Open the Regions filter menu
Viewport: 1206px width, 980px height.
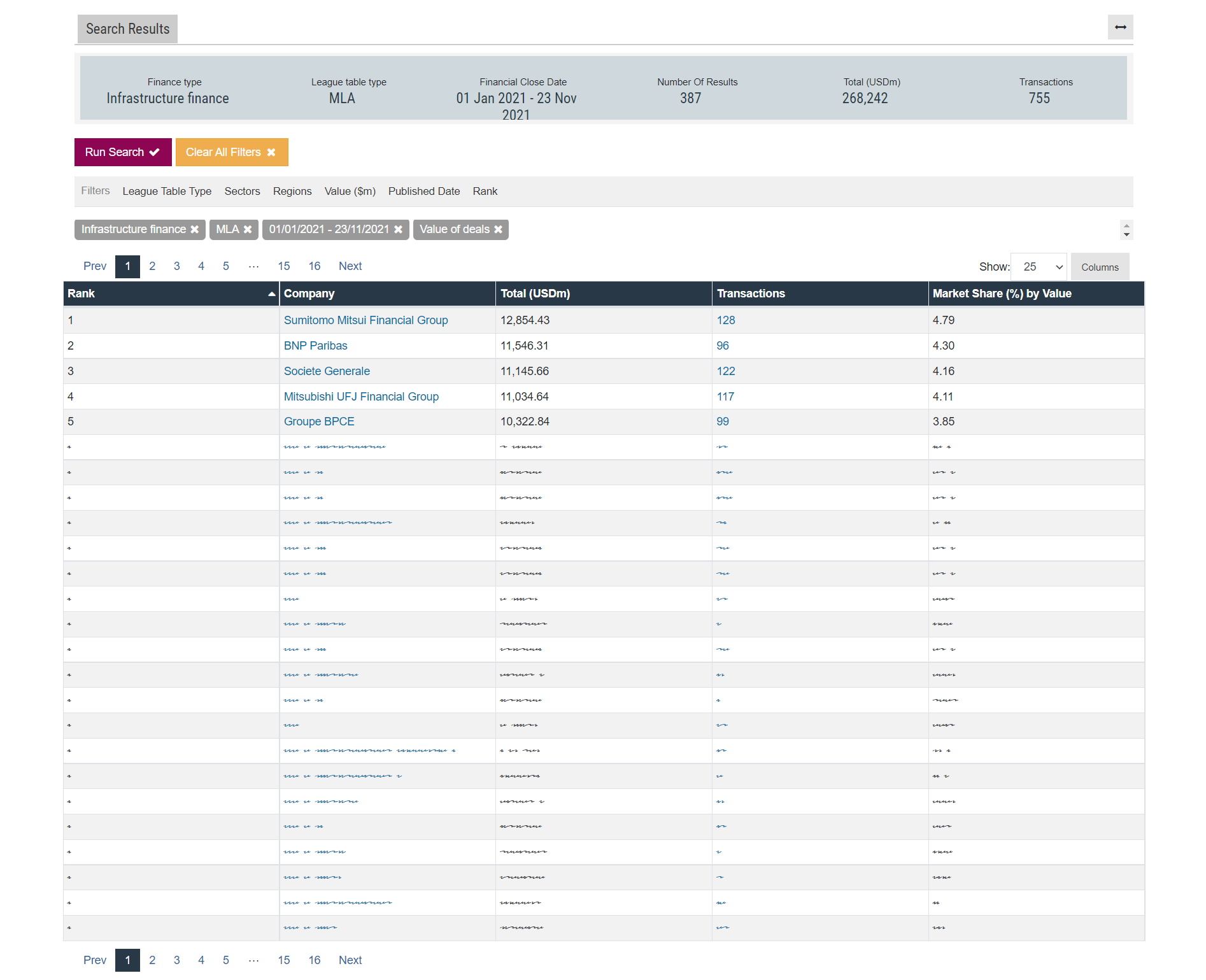[292, 191]
